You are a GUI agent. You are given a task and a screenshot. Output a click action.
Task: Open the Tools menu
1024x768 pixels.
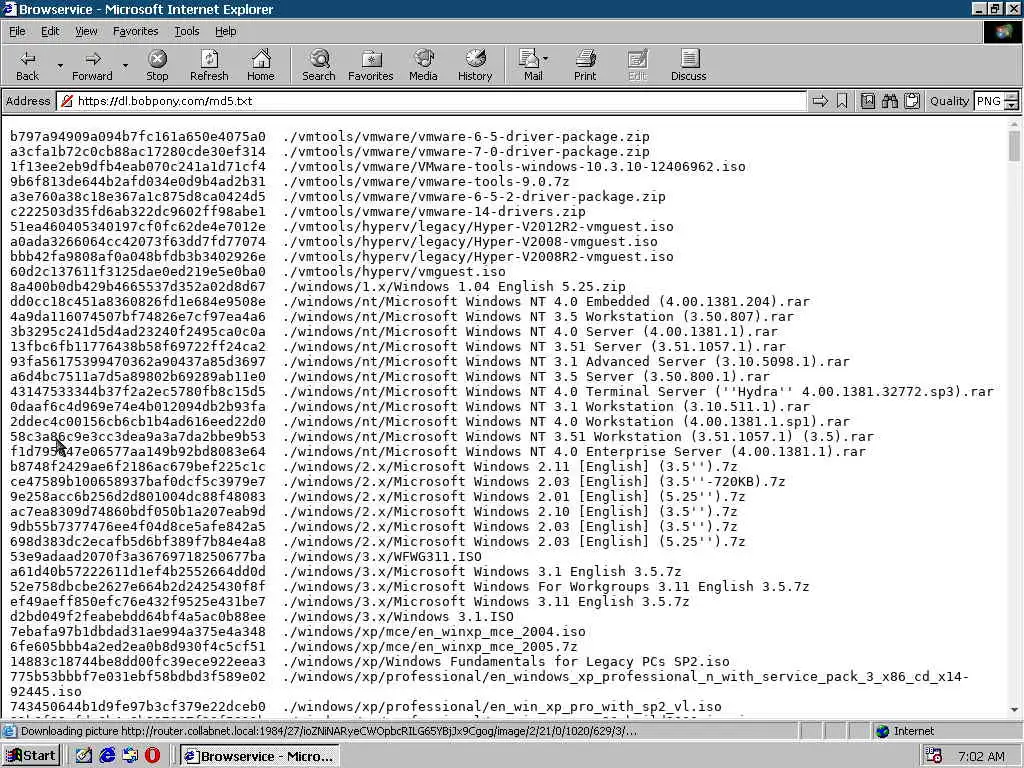click(186, 31)
